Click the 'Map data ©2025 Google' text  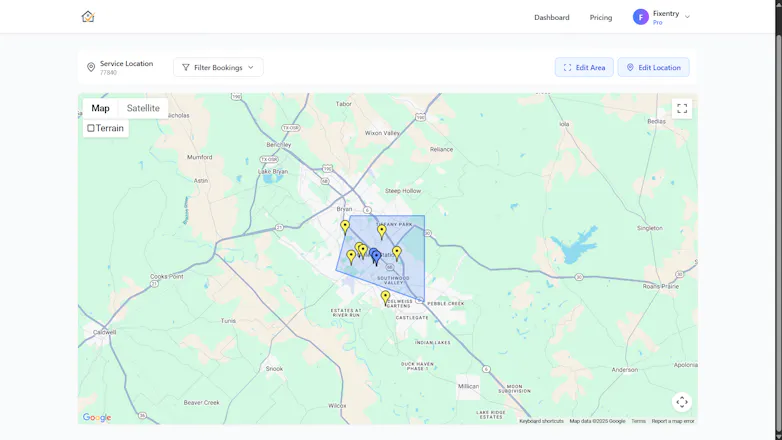click(597, 421)
